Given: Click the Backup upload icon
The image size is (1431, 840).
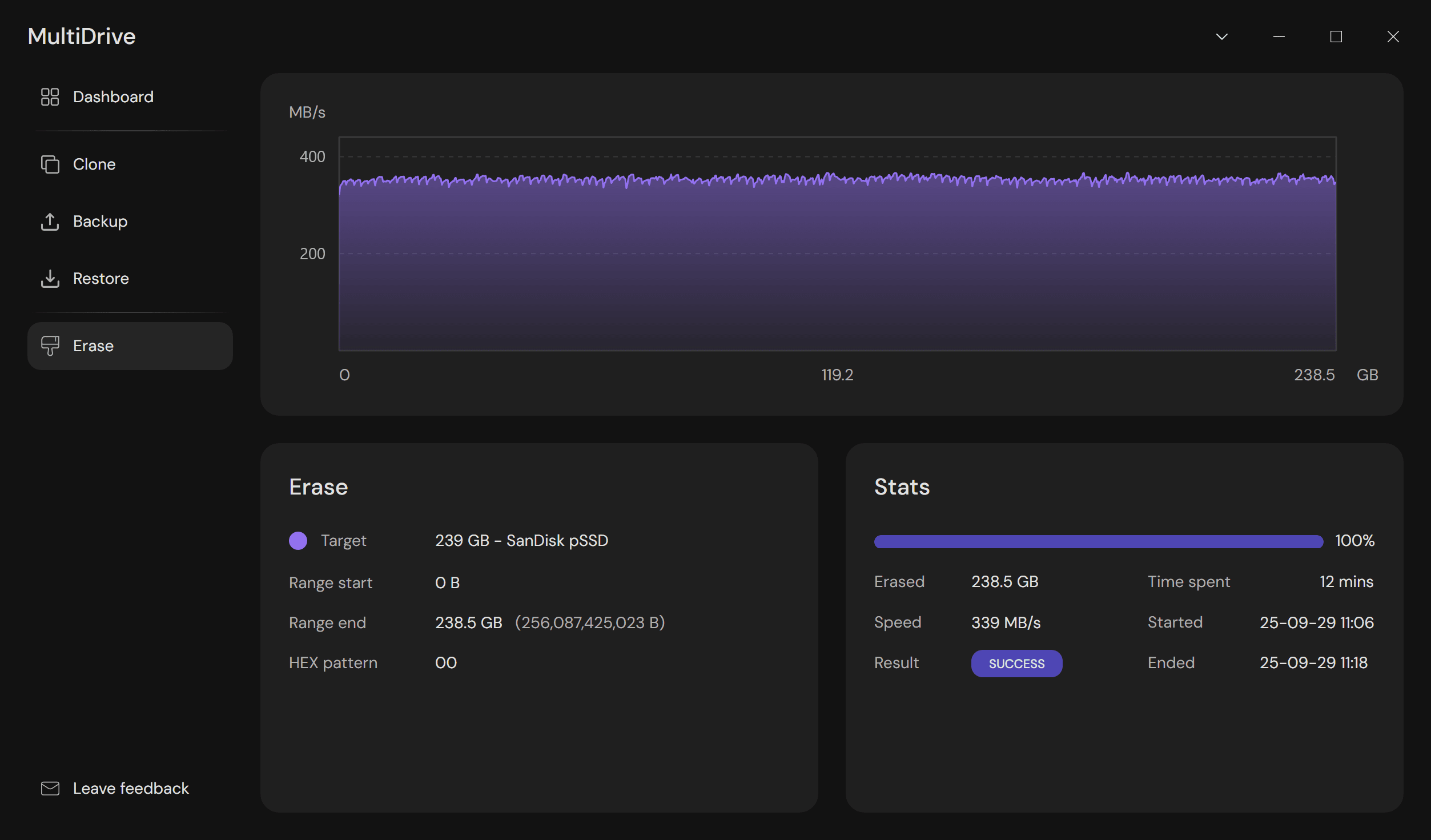Looking at the screenshot, I should 50,222.
